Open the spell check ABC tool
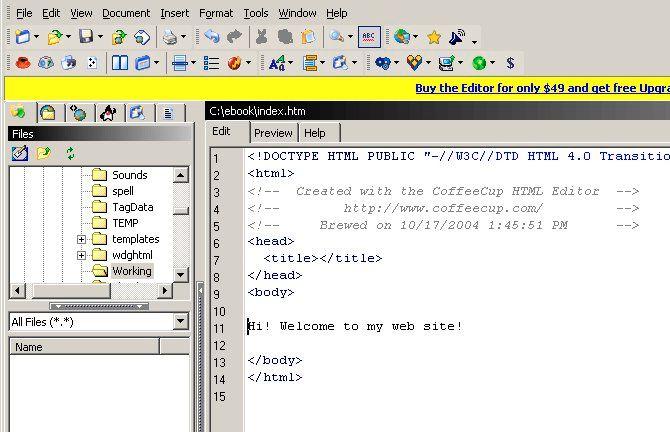Viewport: 670px width, 432px height. pos(369,37)
